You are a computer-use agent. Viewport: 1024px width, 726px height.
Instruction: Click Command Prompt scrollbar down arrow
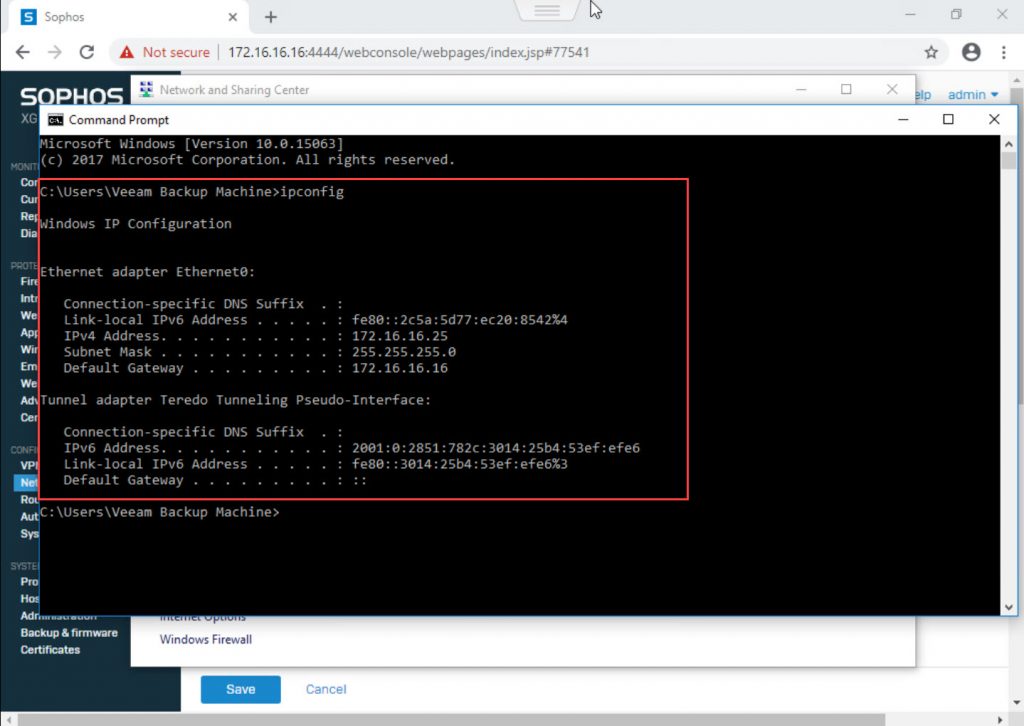[x=1008, y=607]
